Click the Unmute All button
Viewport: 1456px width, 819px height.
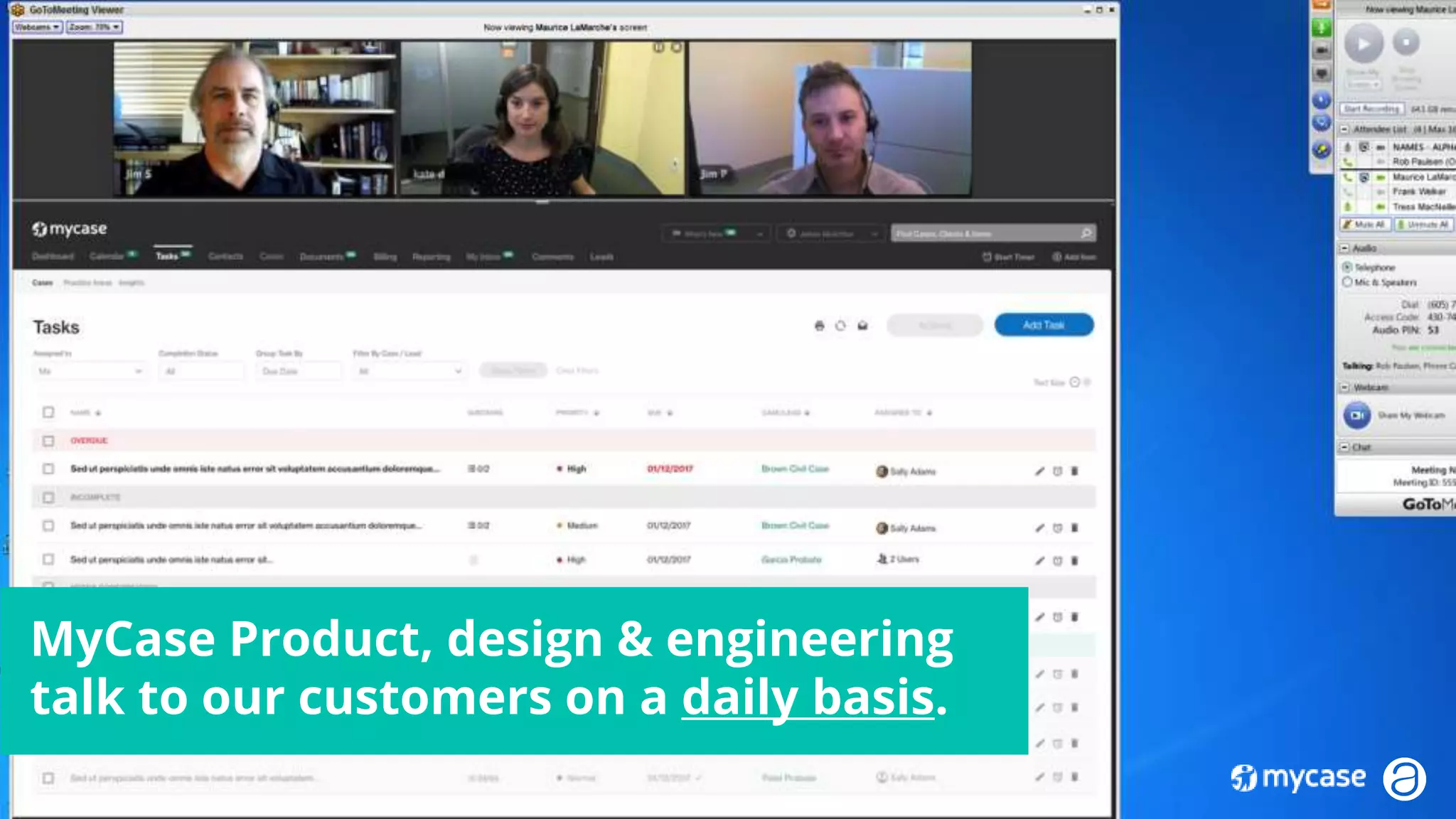(1423, 225)
